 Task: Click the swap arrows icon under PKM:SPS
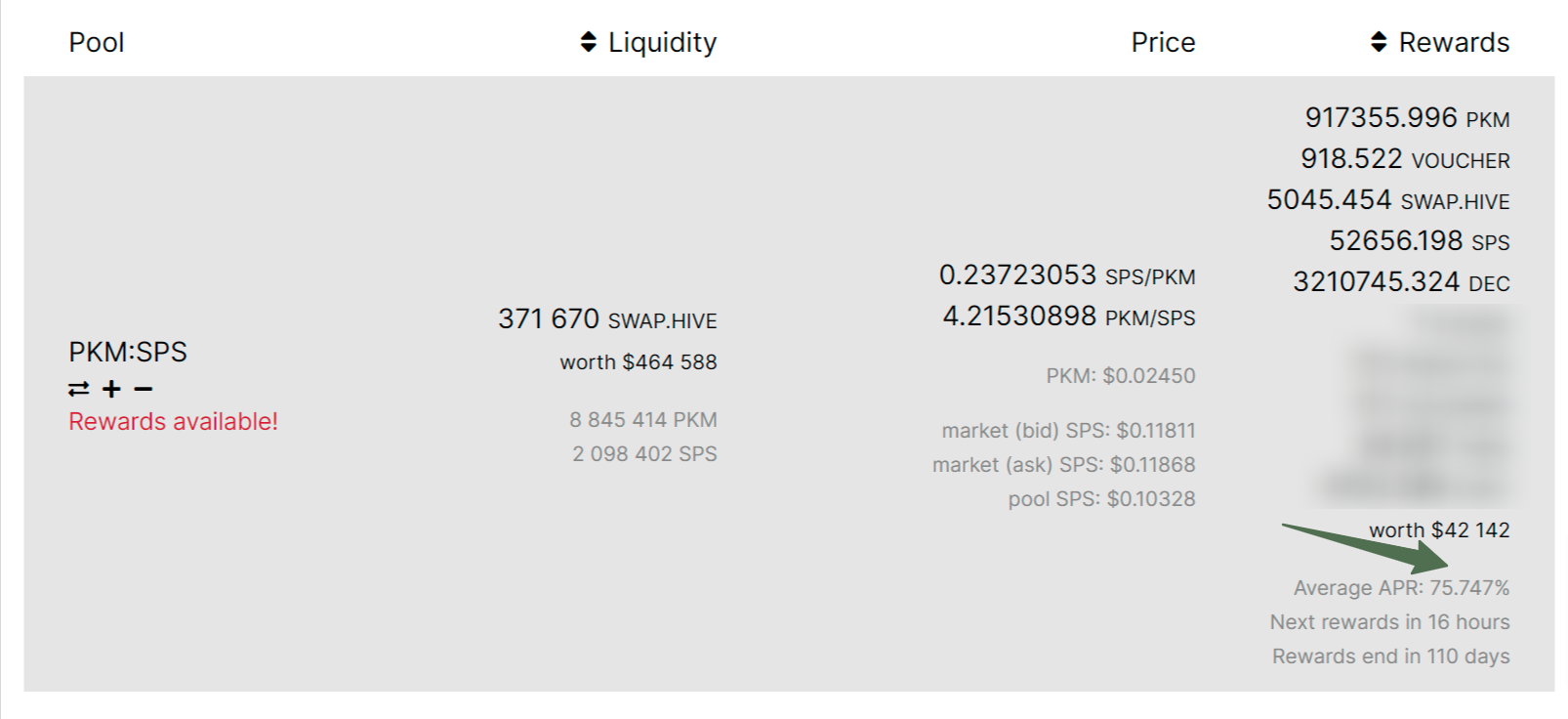pyautogui.click(x=78, y=389)
